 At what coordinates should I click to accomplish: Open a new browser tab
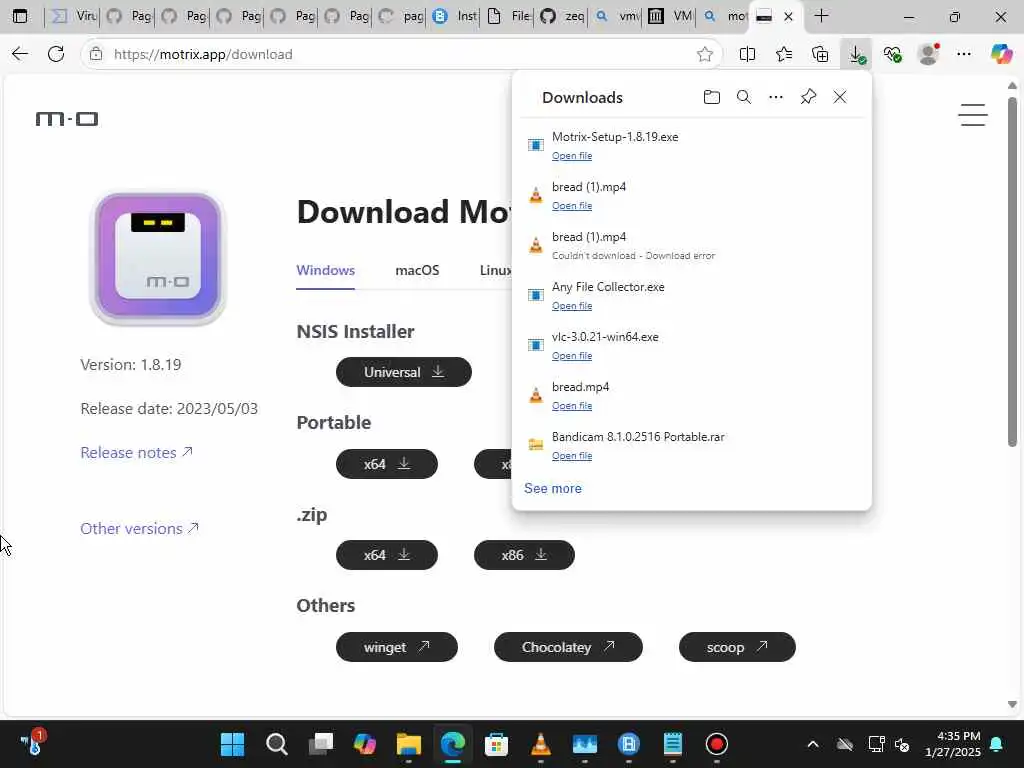click(822, 16)
